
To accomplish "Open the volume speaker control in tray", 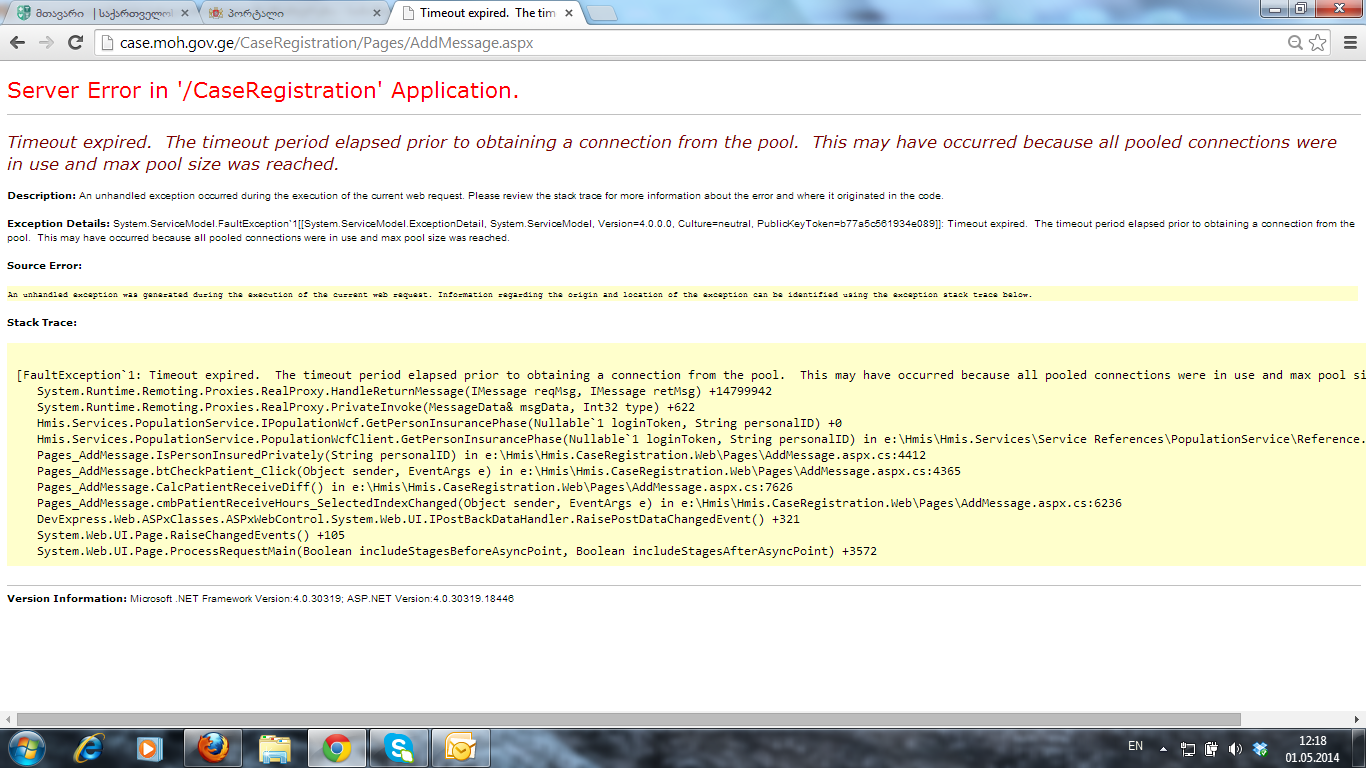I will 1235,748.
